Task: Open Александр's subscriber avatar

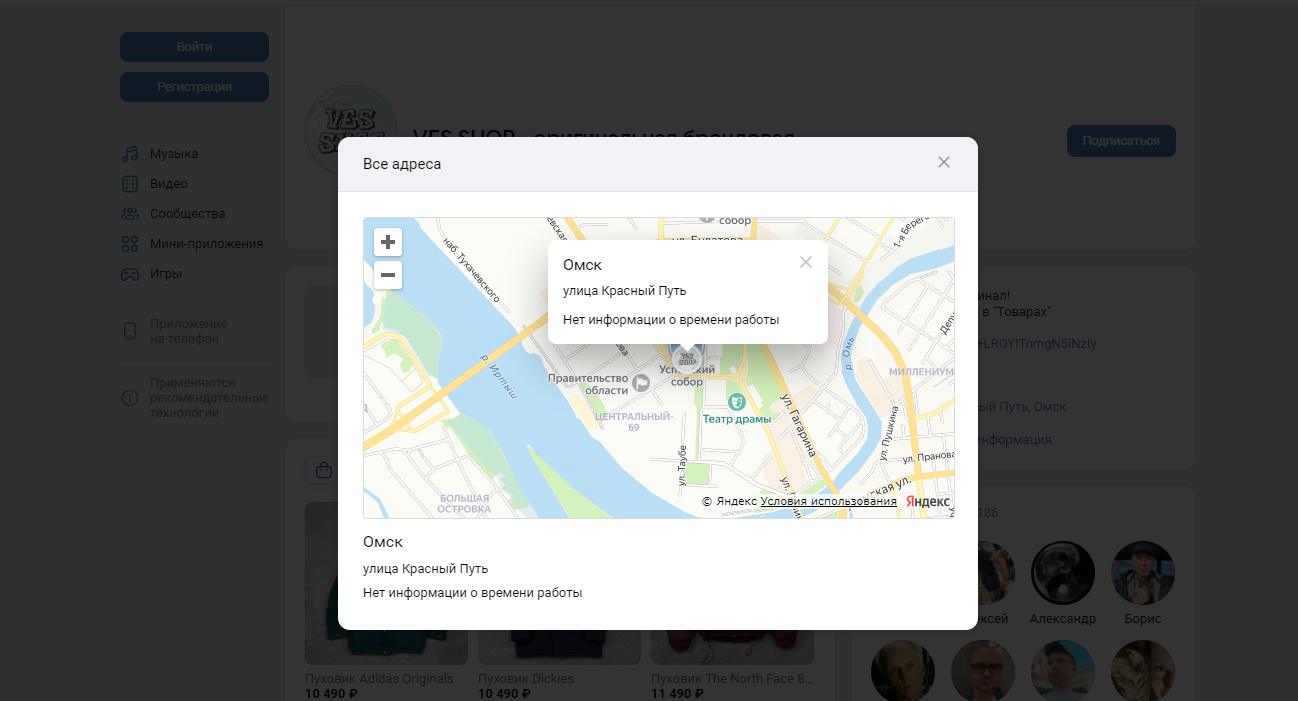Action: (1062, 574)
